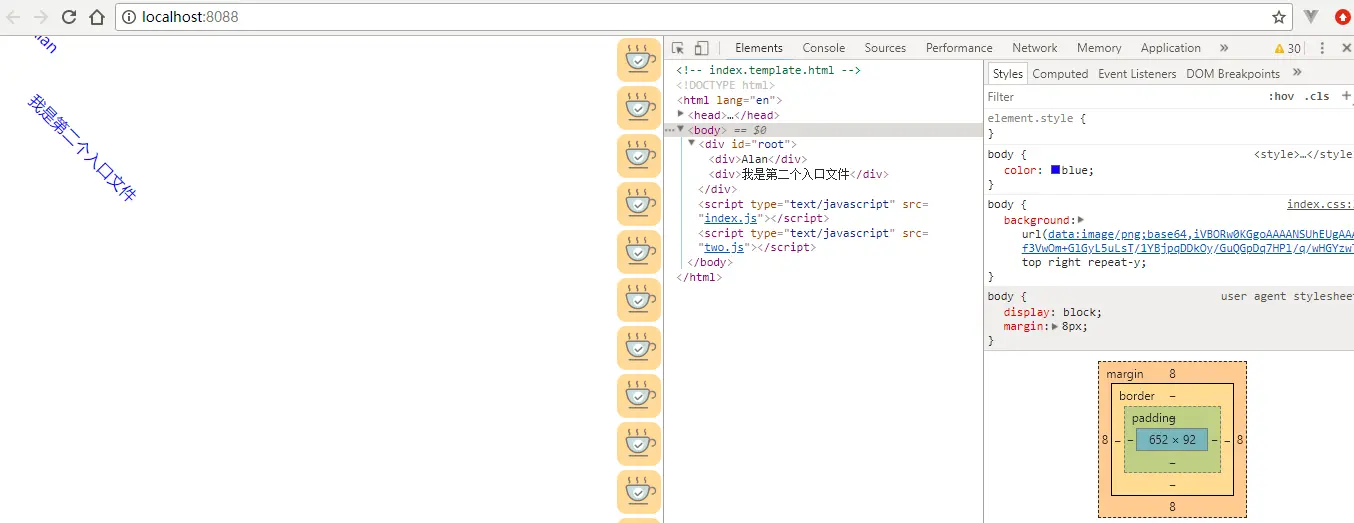Select the Styles sidebar tab
This screenshot has width=1354, height=523.
1007,74
